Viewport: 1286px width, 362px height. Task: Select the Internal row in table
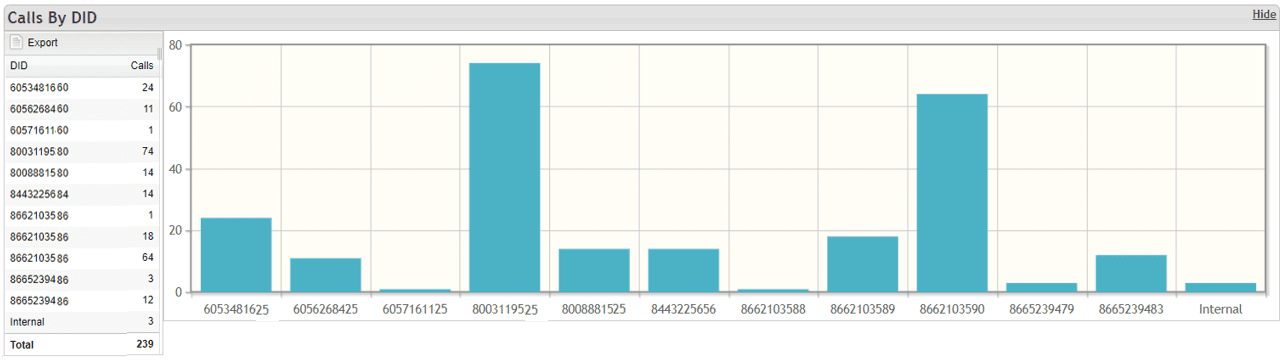coord(81,322)
